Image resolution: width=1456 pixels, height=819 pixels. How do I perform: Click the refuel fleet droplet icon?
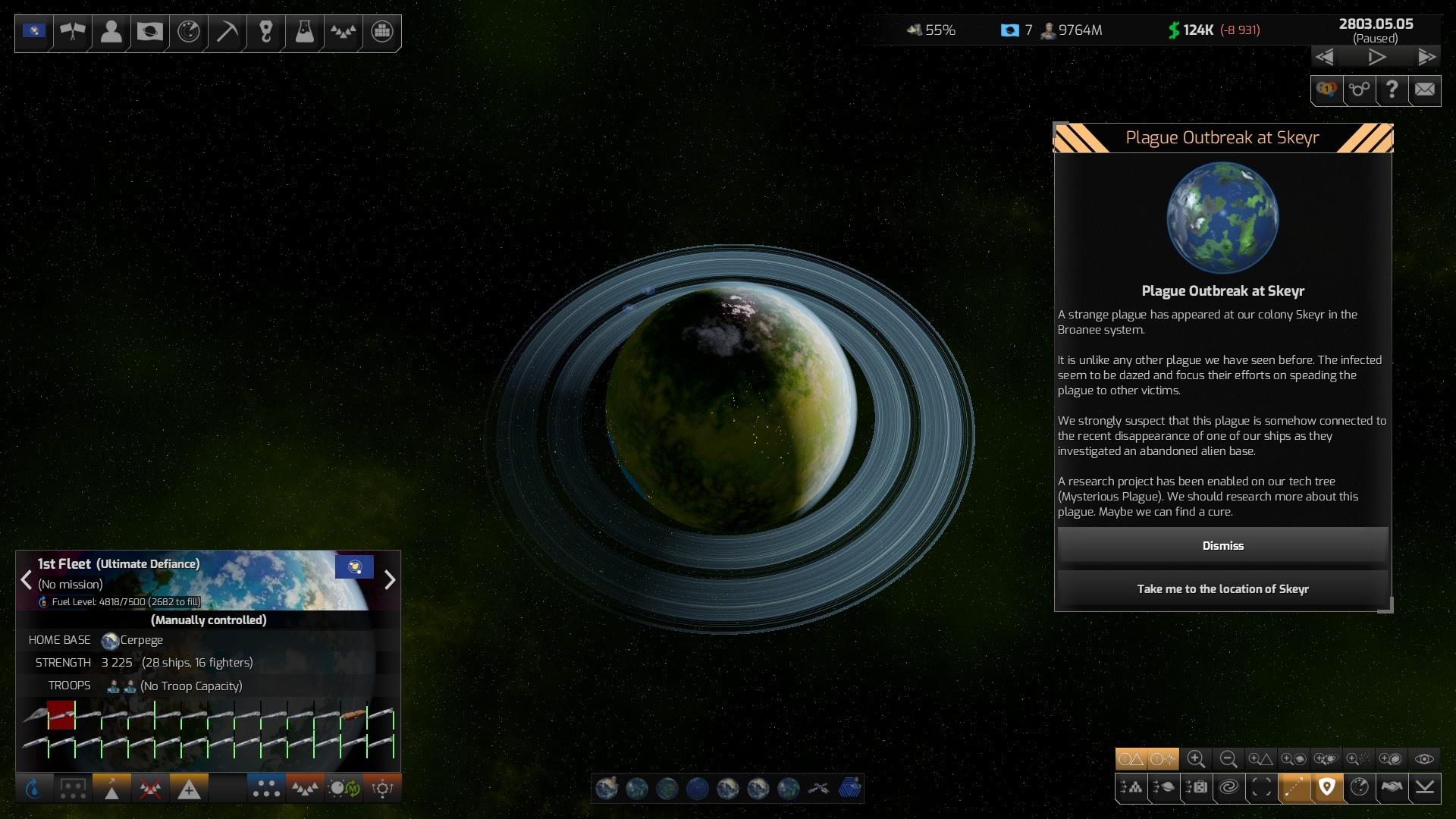click(34, 789)
